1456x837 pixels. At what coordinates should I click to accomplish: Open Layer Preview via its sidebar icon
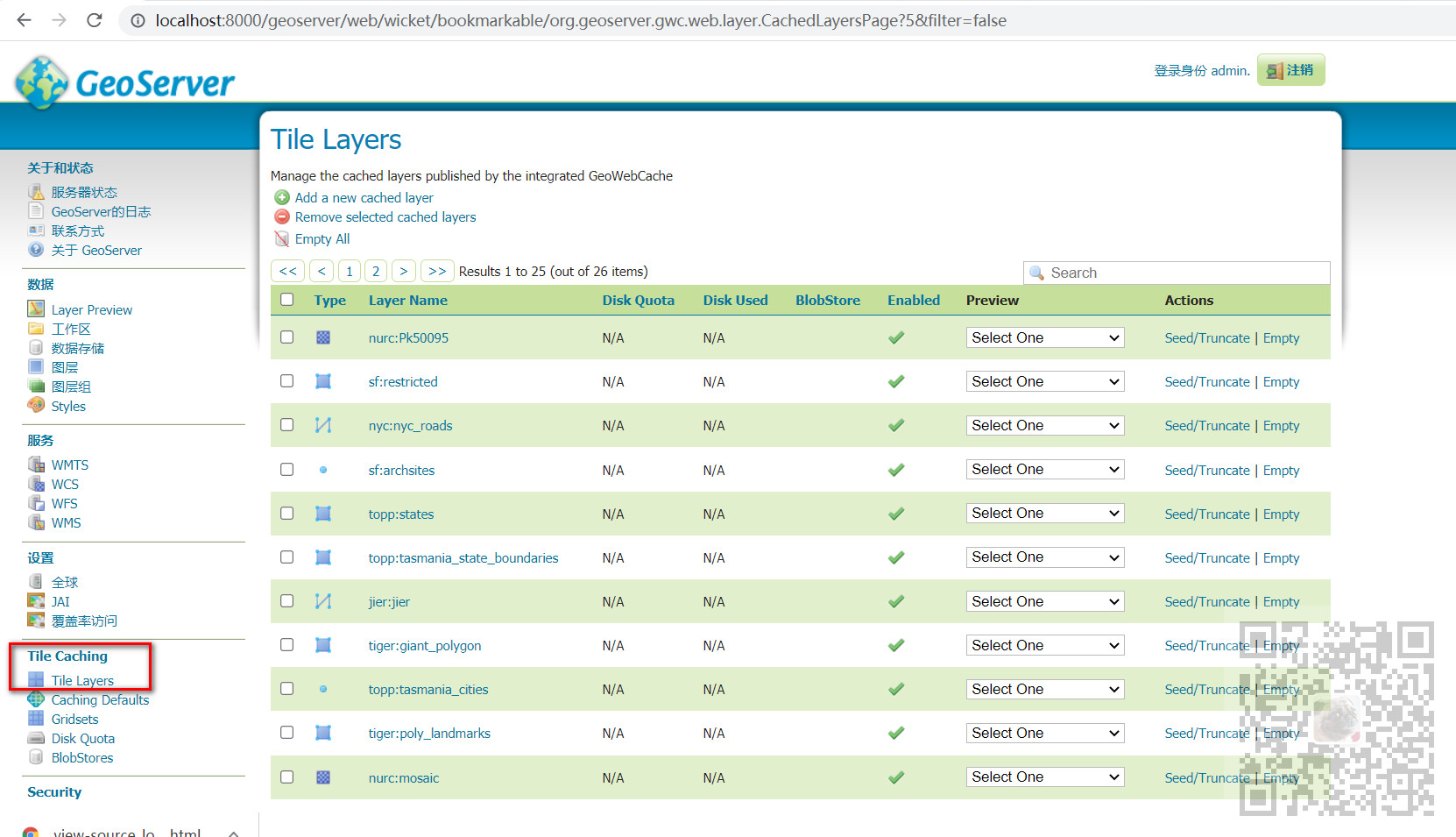pos(36,309)
